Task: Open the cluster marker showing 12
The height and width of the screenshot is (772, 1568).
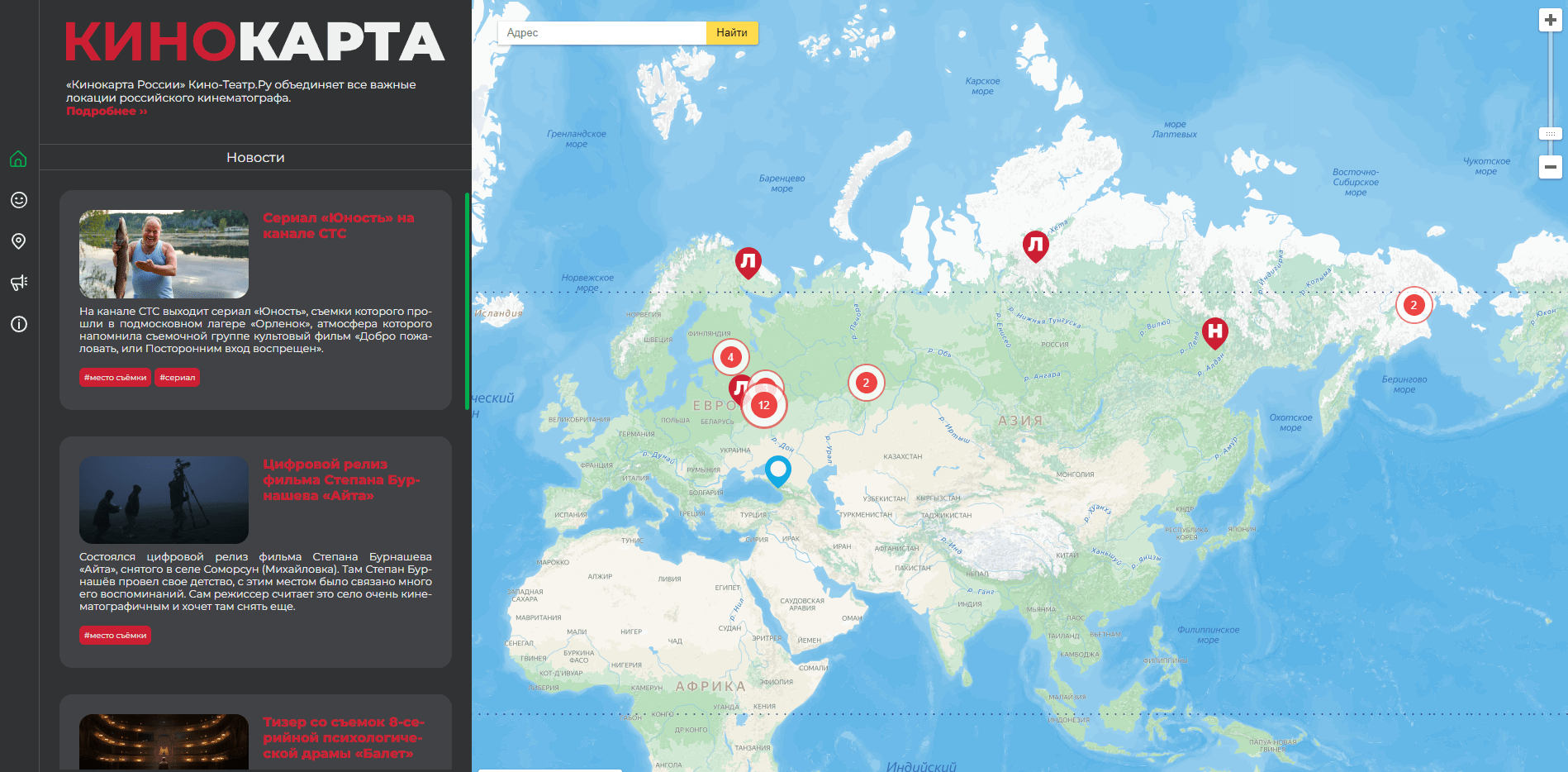Action: [764, 405]
